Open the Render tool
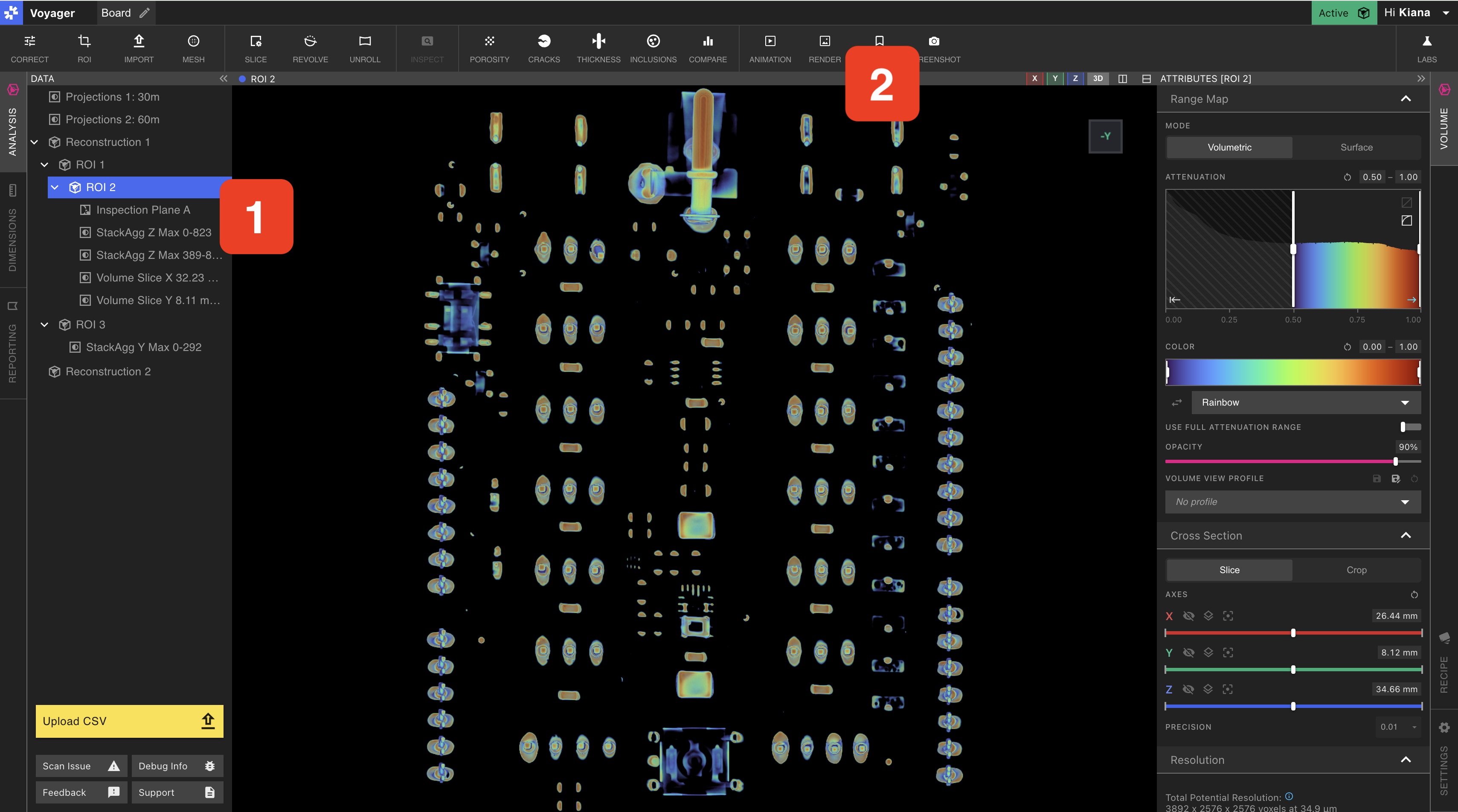The width and height of the screenshot is (1458, 812). 825,48
